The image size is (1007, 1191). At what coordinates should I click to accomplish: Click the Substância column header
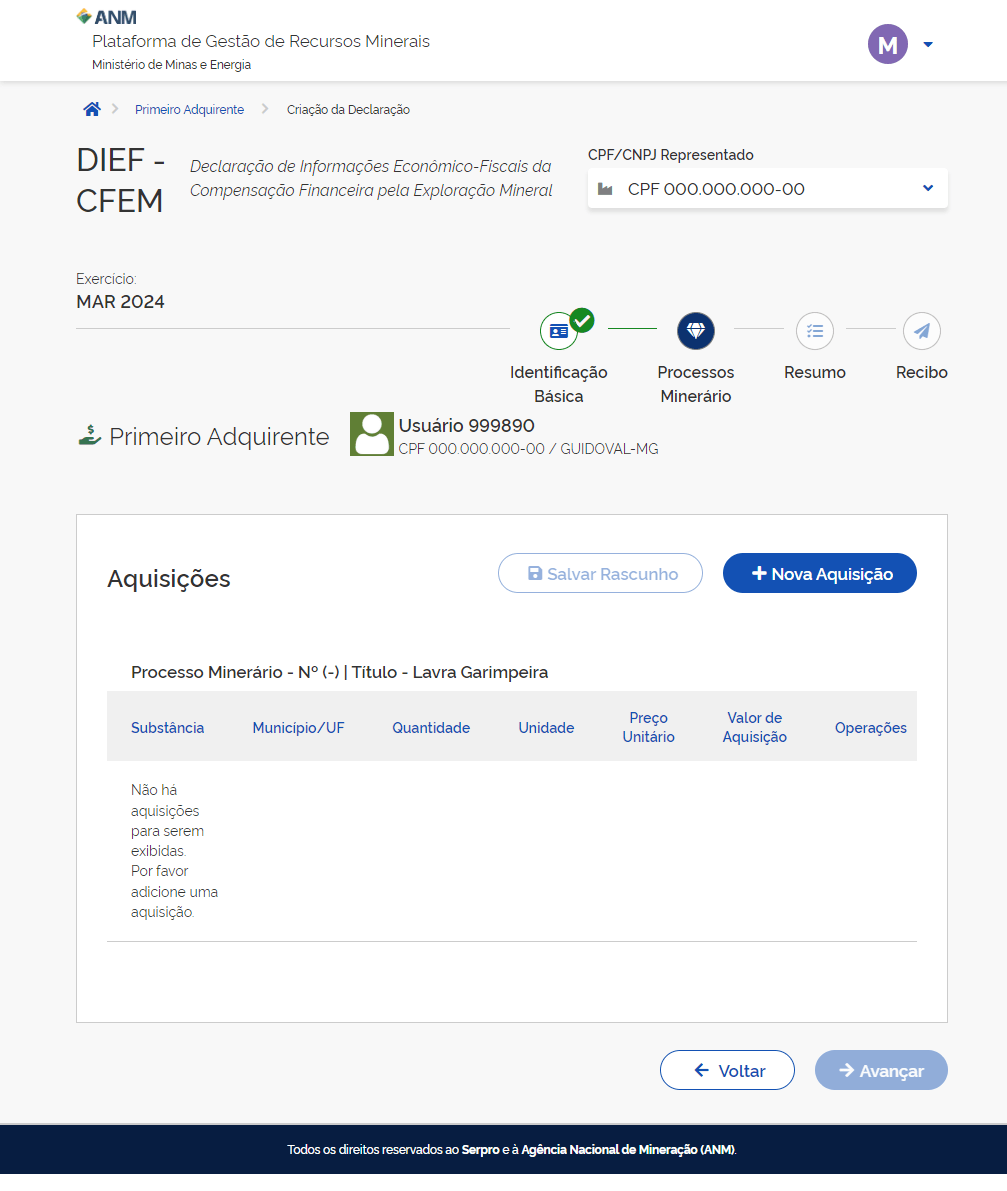[167, 728]
